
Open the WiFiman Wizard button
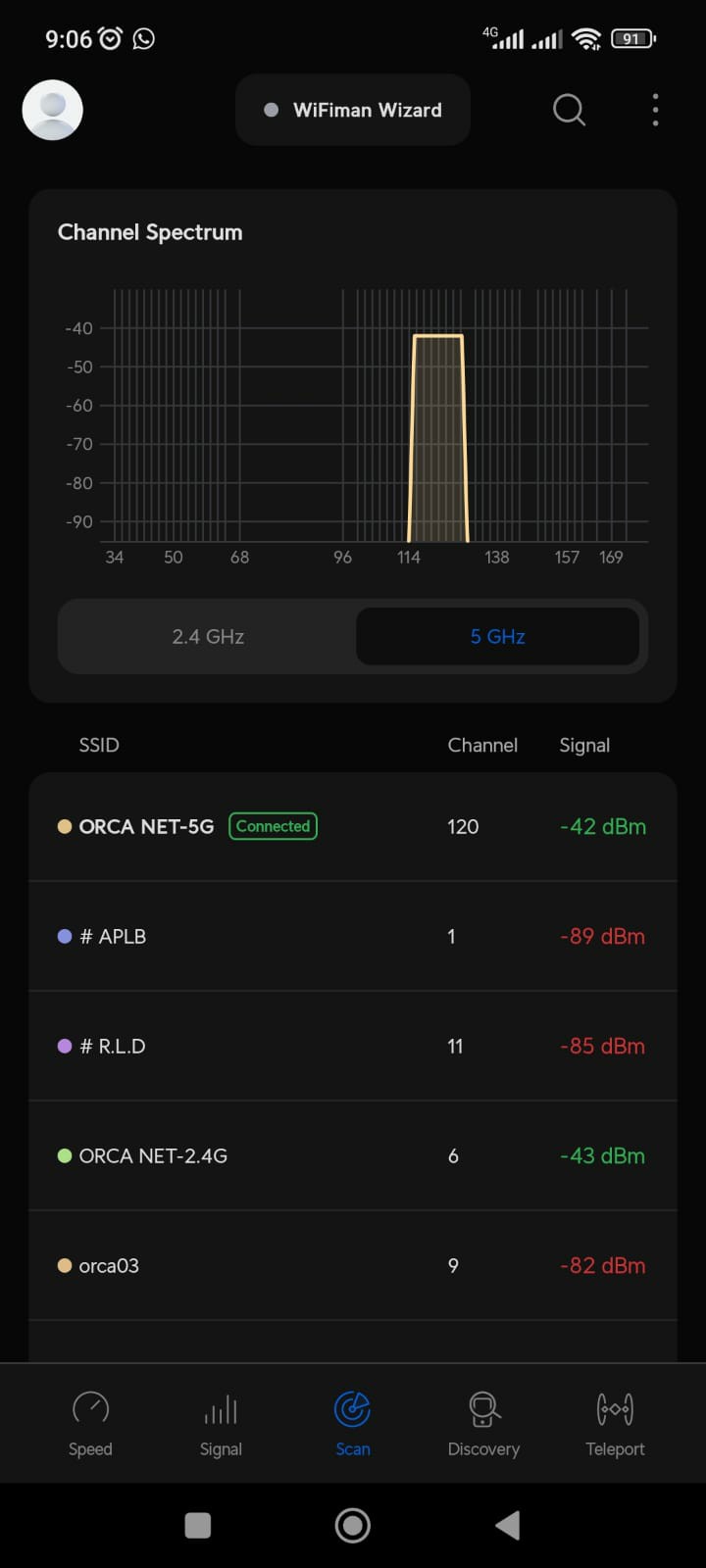click(353, 110)
